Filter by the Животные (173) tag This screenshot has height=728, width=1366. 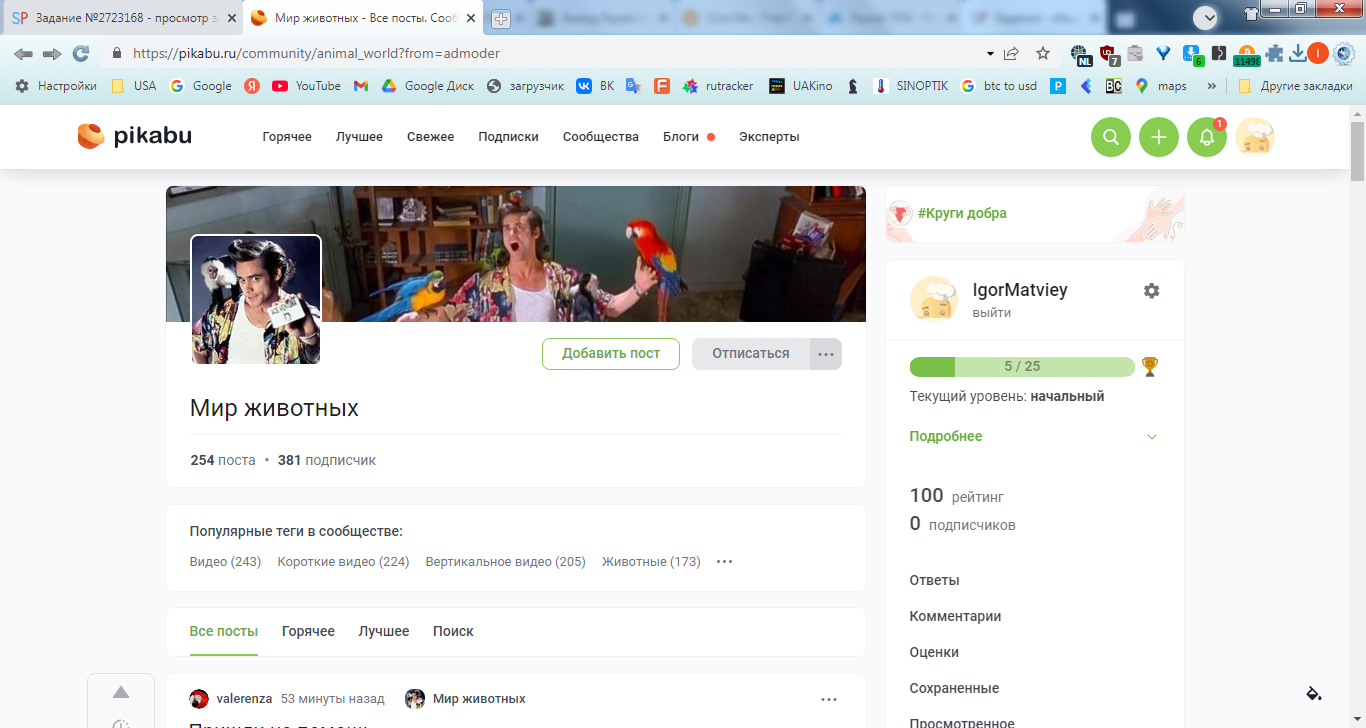click(651, 562)
